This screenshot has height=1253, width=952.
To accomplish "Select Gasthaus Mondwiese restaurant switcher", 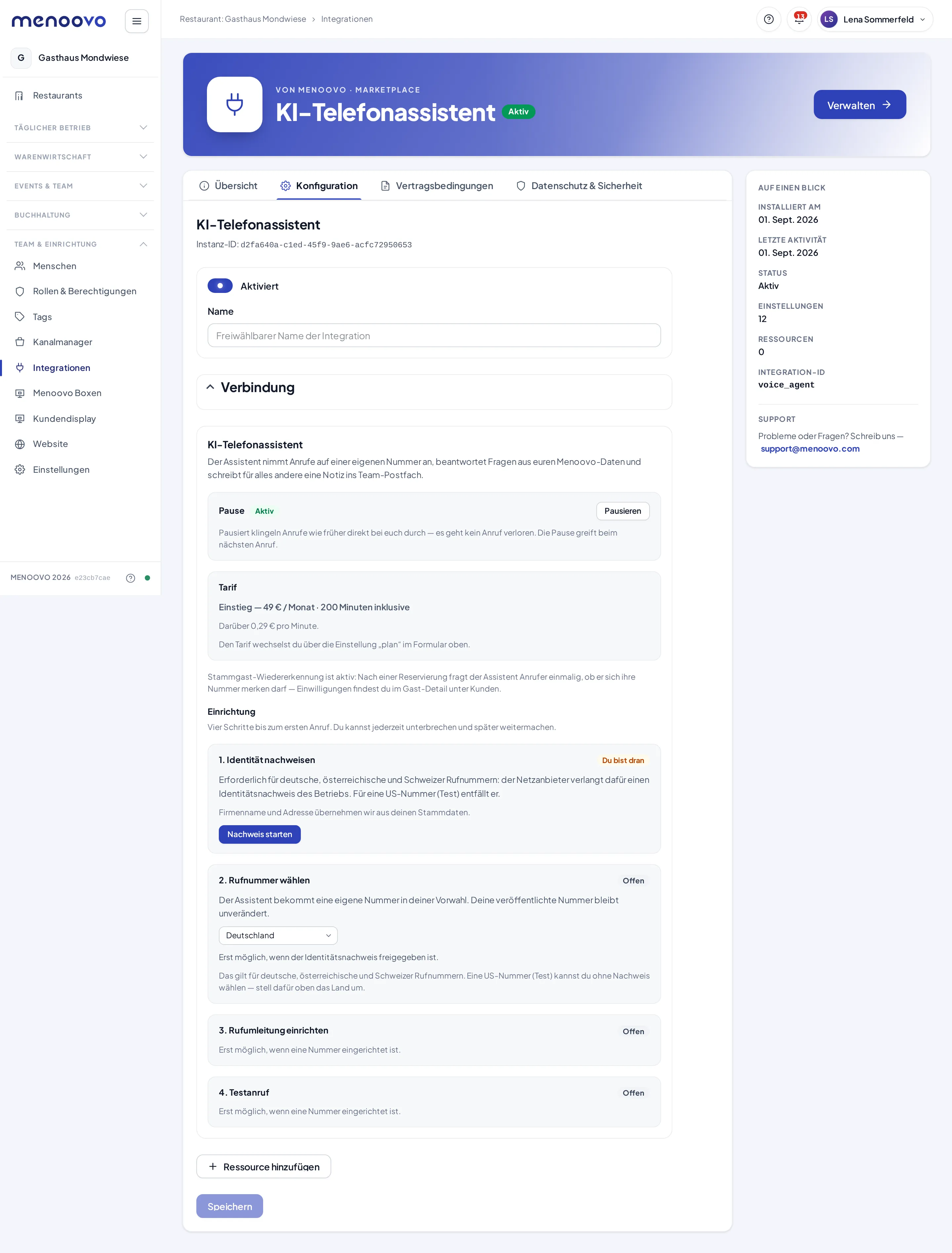I will tap(80, 58).
